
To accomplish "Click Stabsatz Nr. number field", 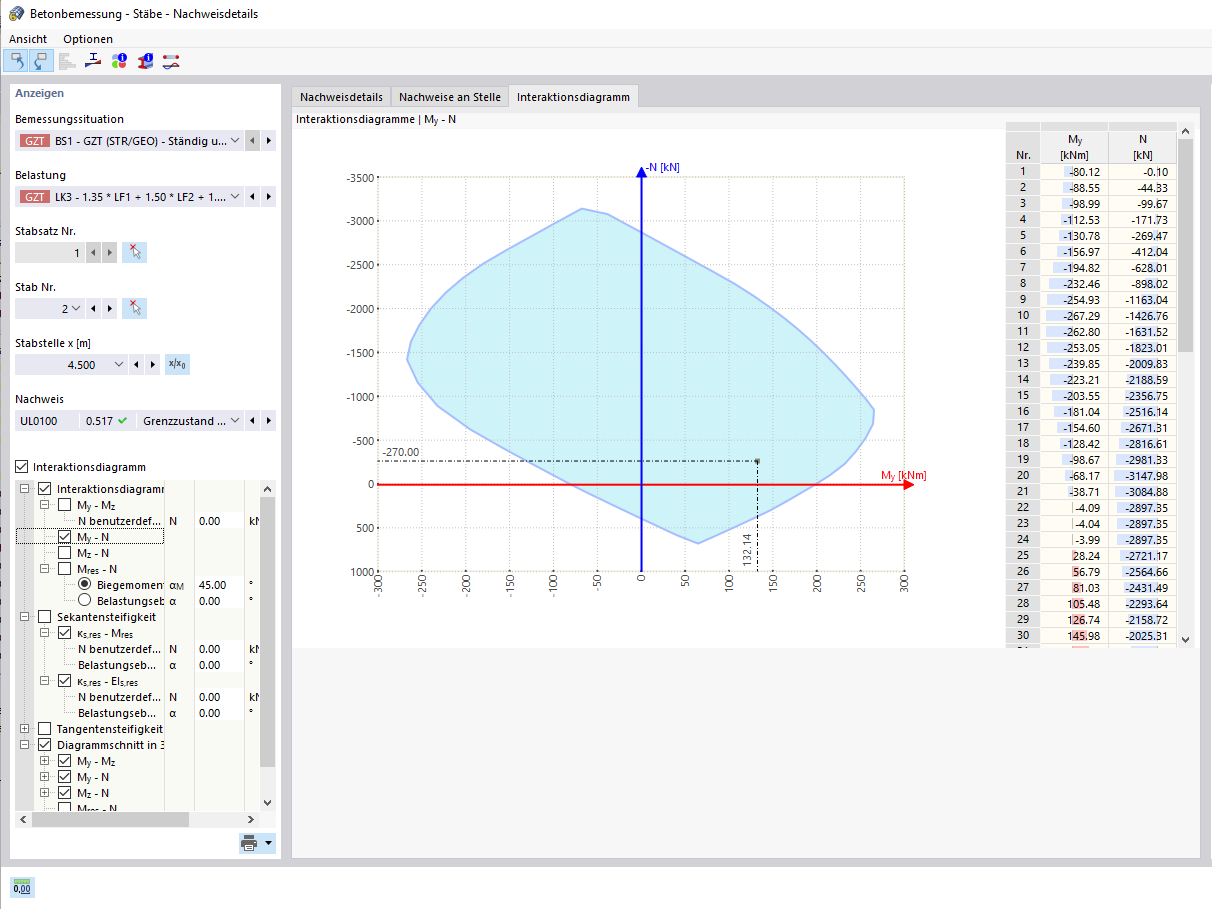I will point(50,253).
